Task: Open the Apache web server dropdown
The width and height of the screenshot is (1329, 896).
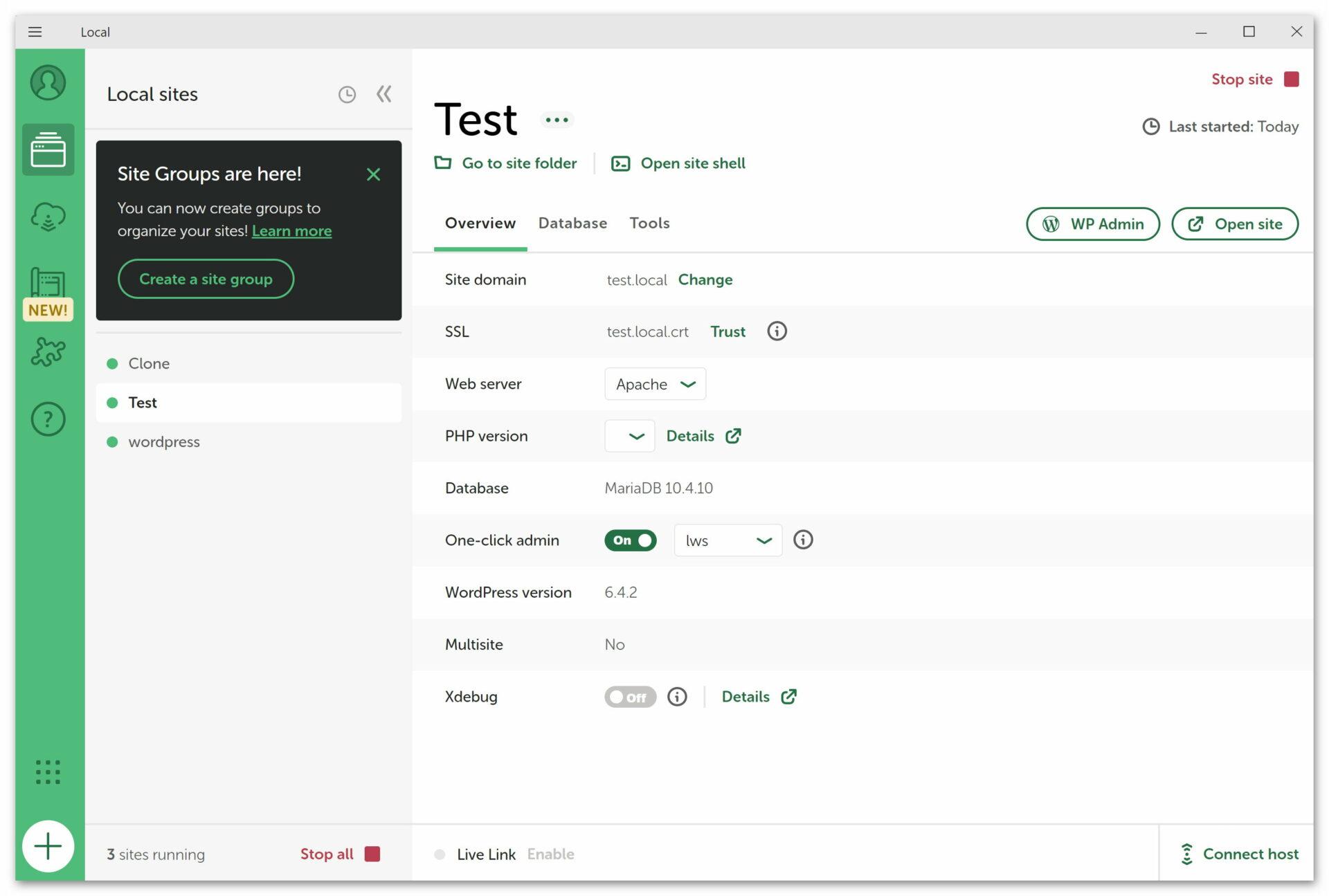Action: coord(655,384)
